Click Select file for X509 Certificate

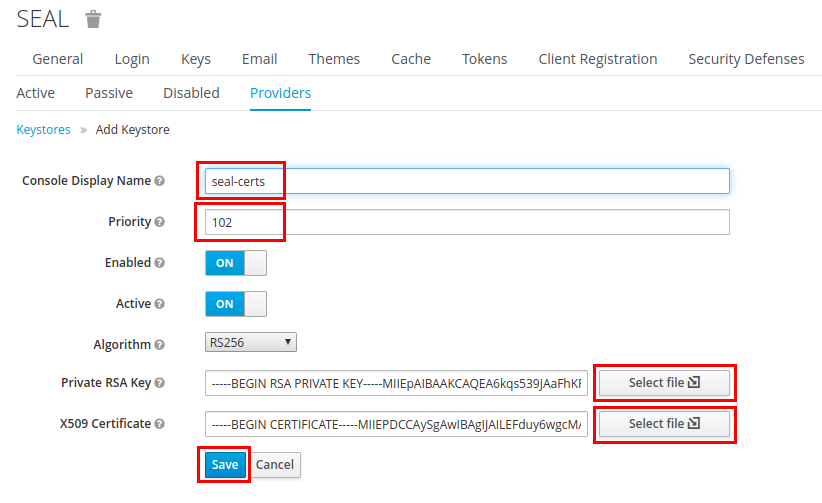pos(664,424)
